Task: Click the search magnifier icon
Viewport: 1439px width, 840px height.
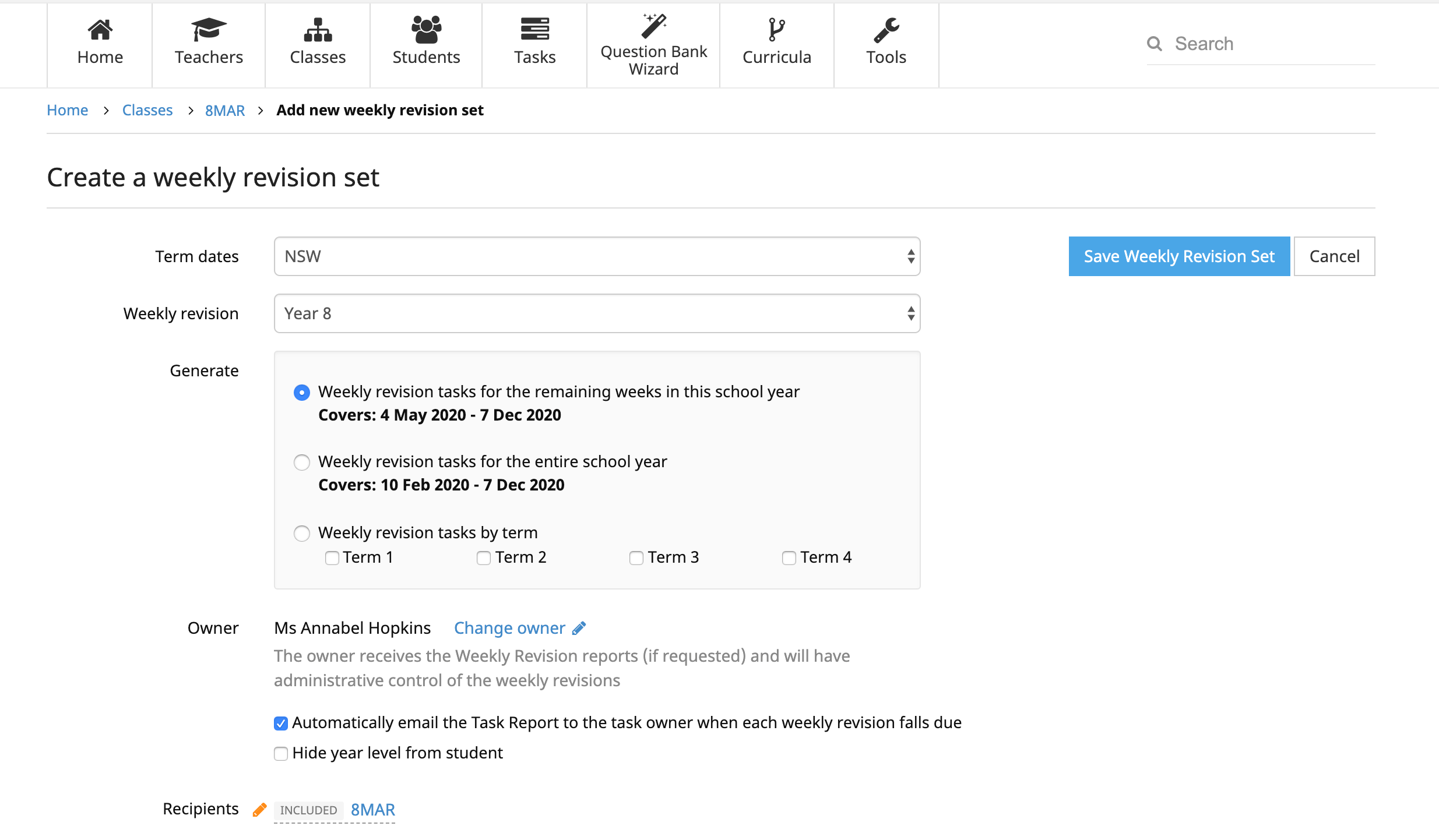Action: (1155, 43)
